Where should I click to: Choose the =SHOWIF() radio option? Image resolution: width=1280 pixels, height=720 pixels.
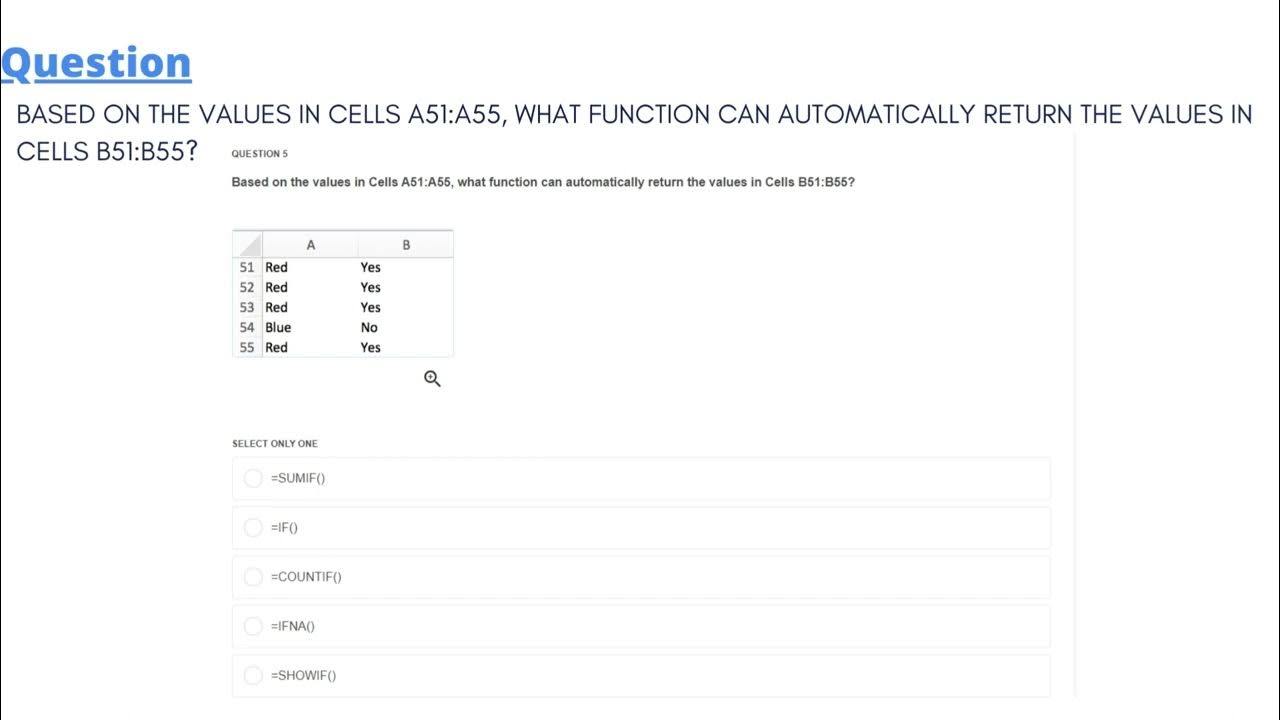pyautogui.click(x=253, y=675)
